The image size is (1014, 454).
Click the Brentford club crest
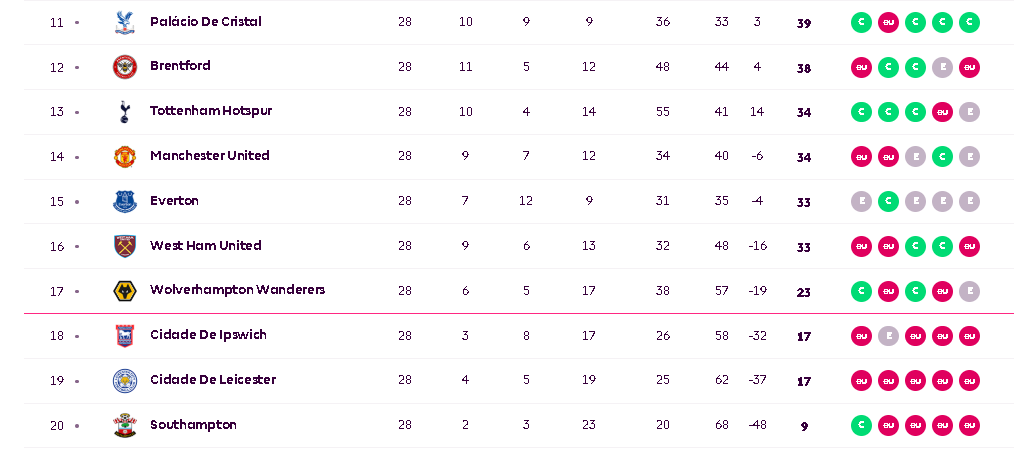click(x=124, y=67)
